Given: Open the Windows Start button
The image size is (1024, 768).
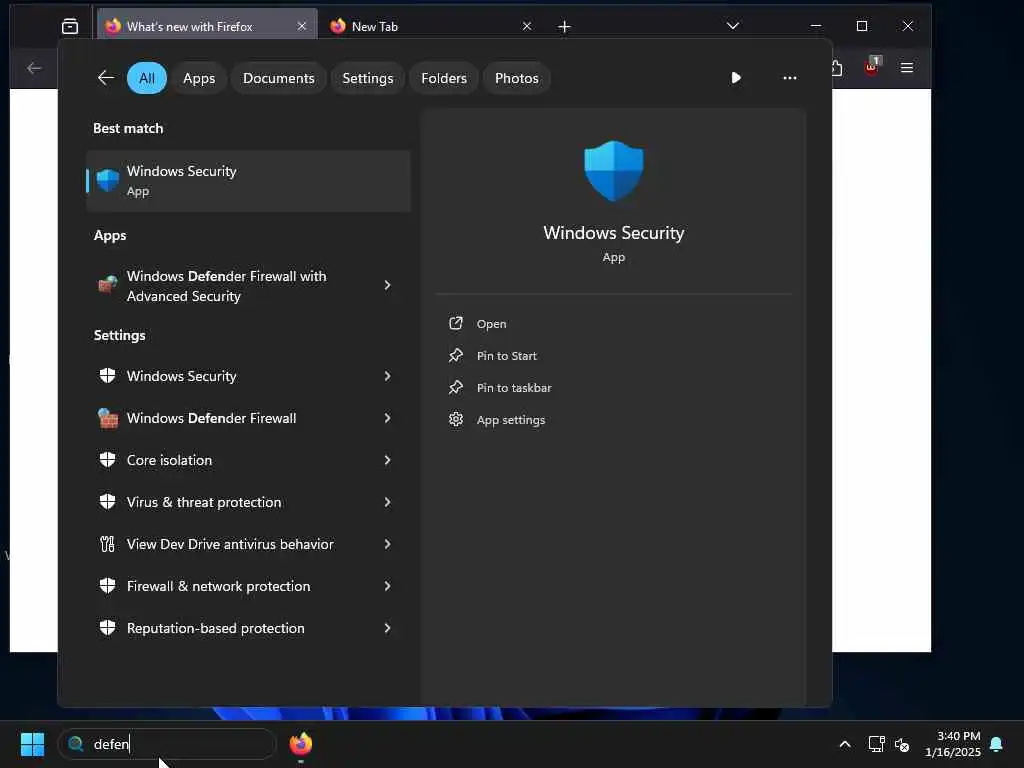Looking at the screenshot, I should coord(32,744).
